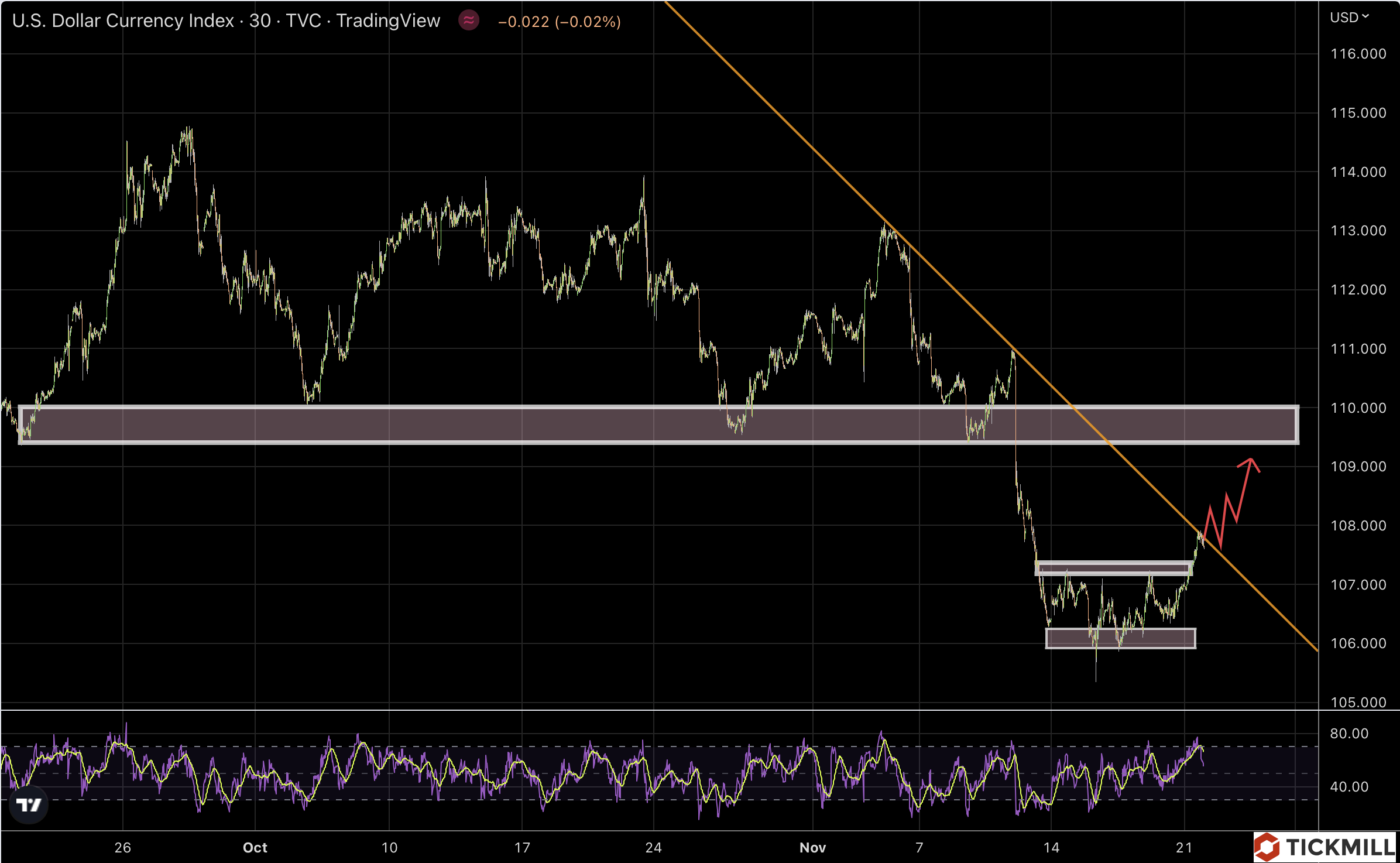This screenshot has width=1400, height=863.
Task: Click the red wavy data-status icon
Action: tap(469, 20)
